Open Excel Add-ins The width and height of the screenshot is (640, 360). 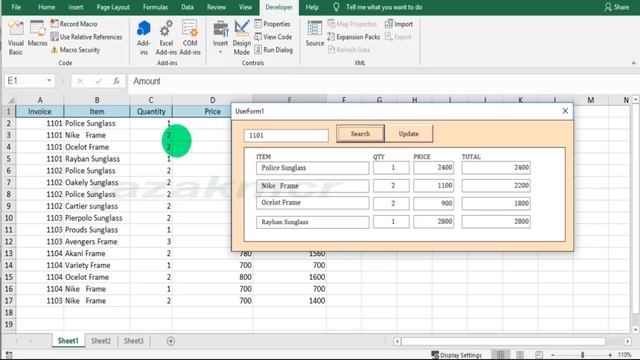coord(166,38)
